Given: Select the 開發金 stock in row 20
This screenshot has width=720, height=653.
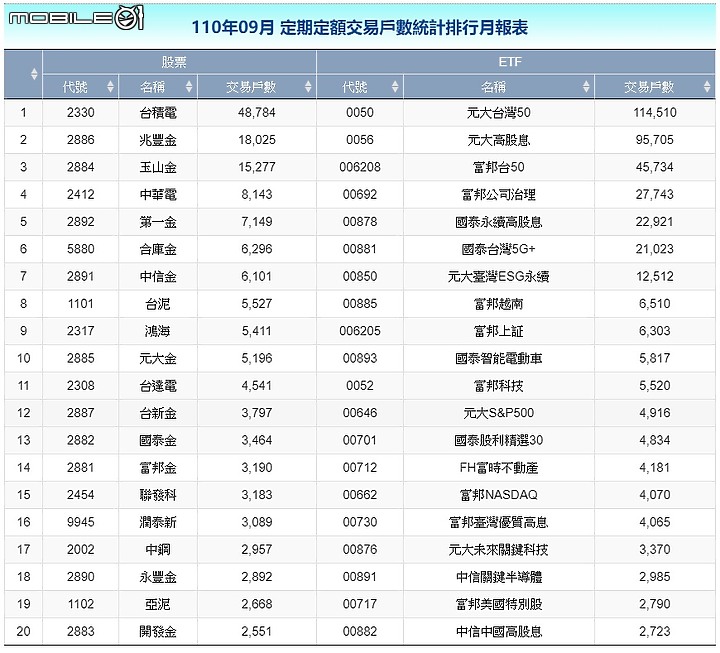Looking at the screenshot, I should 158,631.
